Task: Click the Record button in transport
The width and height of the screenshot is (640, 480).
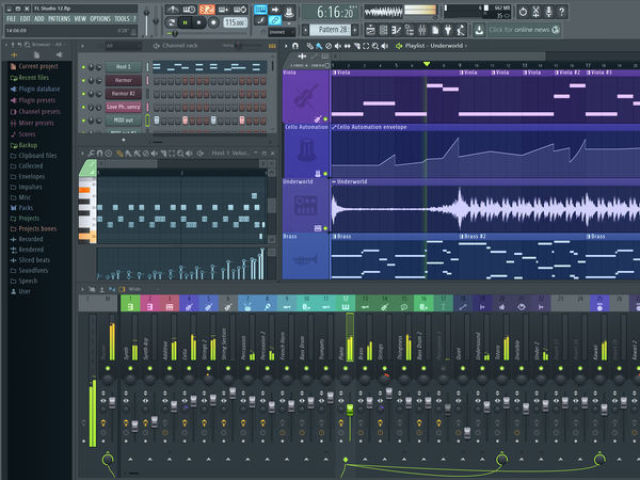Action: [213, 23]
